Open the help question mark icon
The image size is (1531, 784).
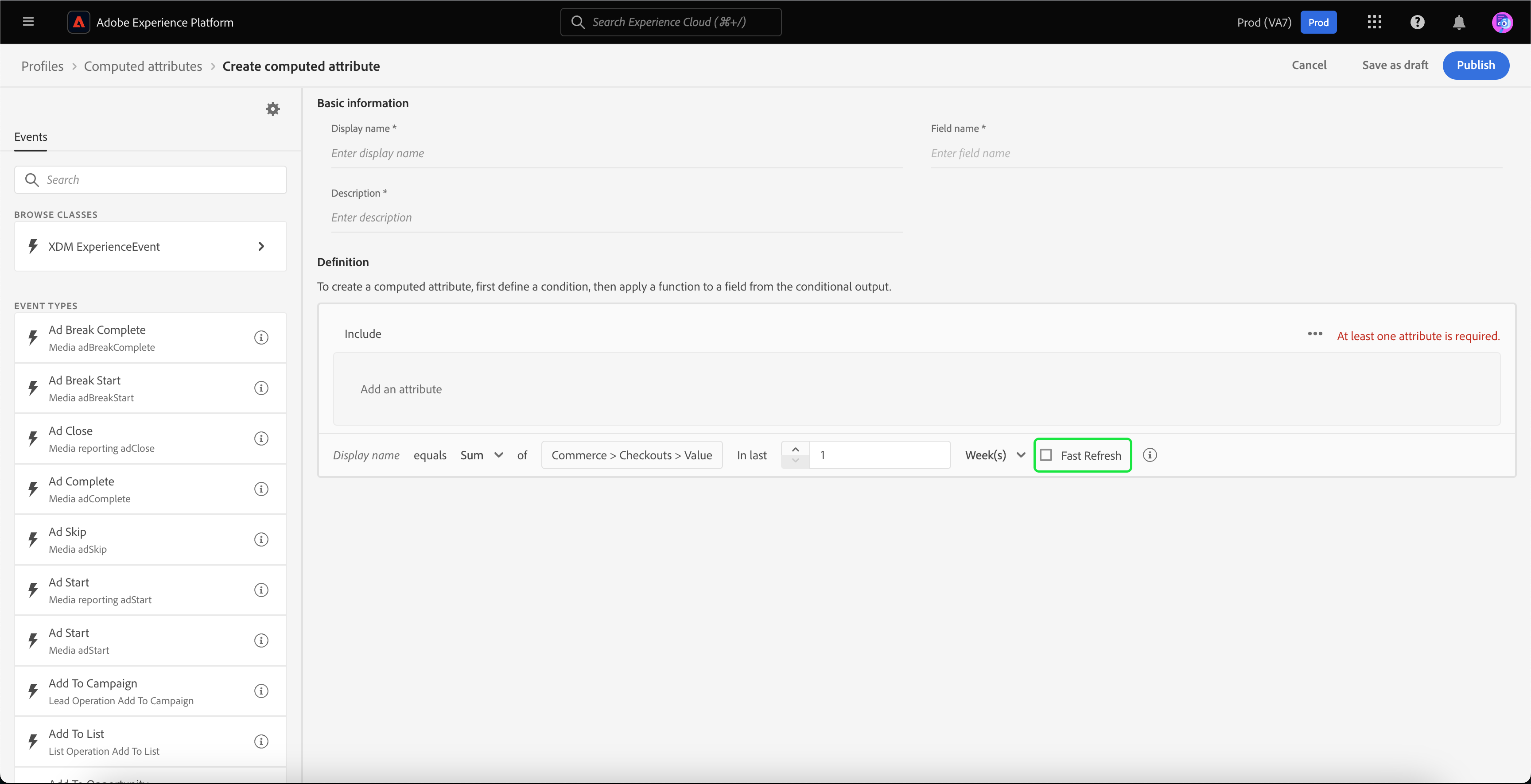click(x=1418, y=22)
